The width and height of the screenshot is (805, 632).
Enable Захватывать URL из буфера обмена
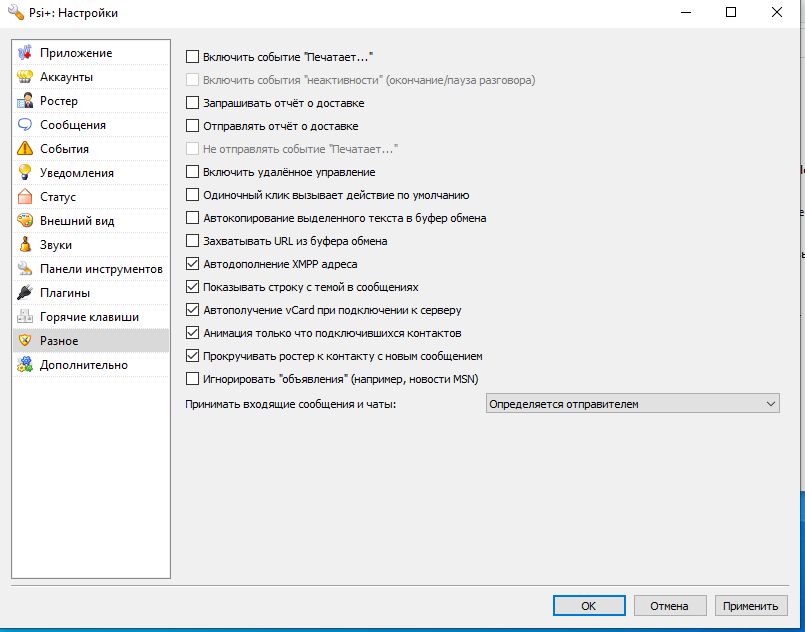point(193,241)
